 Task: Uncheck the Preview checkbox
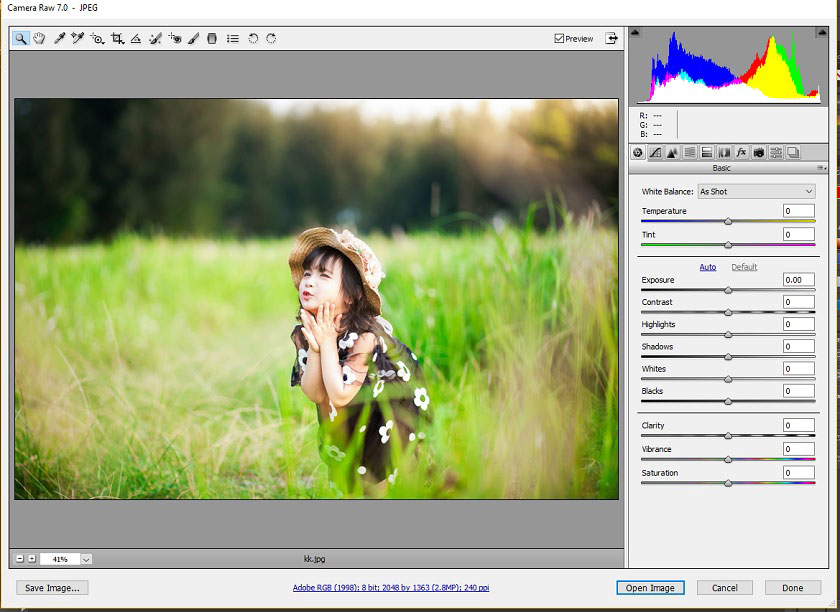point(559,39)
